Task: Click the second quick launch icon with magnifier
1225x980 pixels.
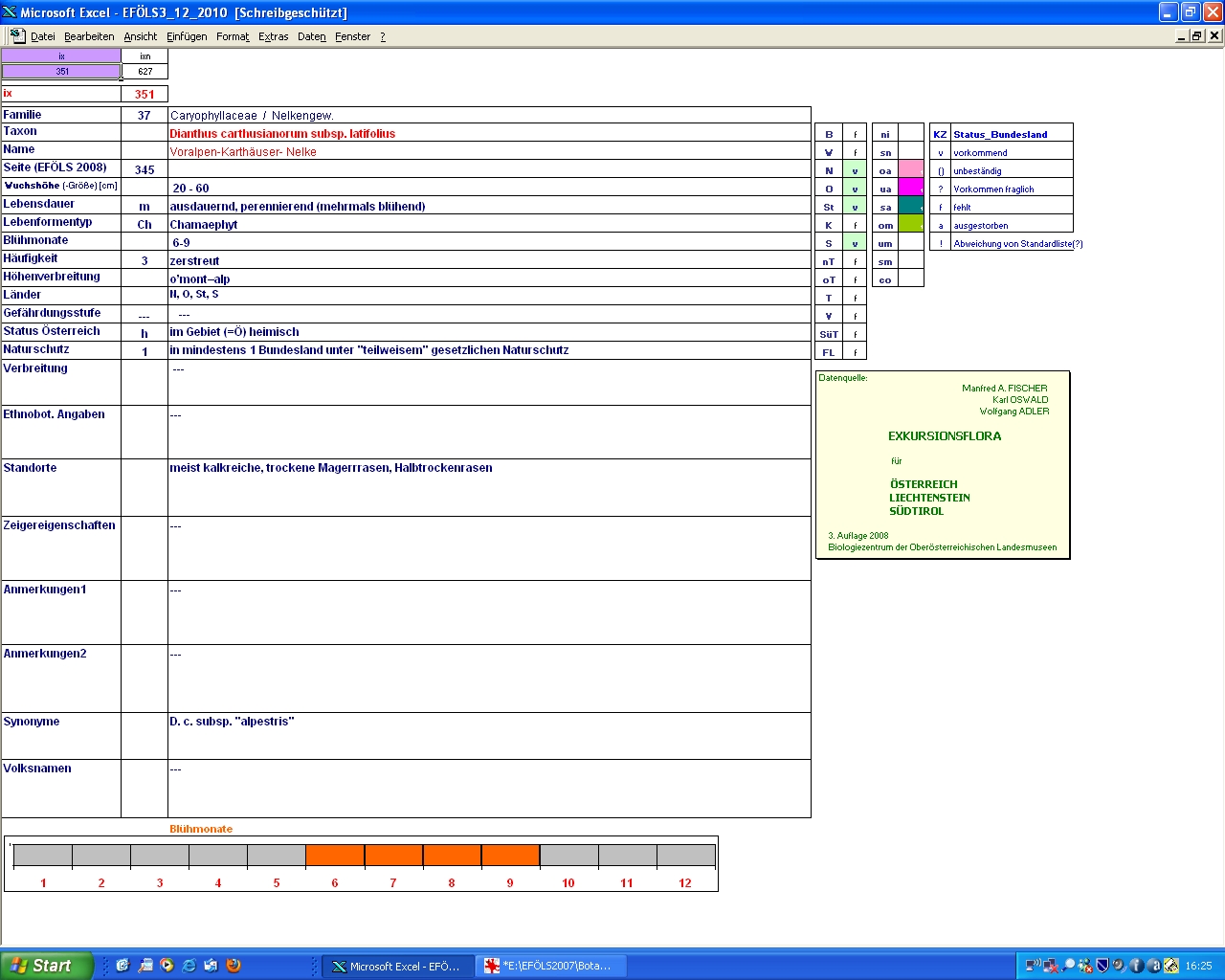Action: (145, 966)
